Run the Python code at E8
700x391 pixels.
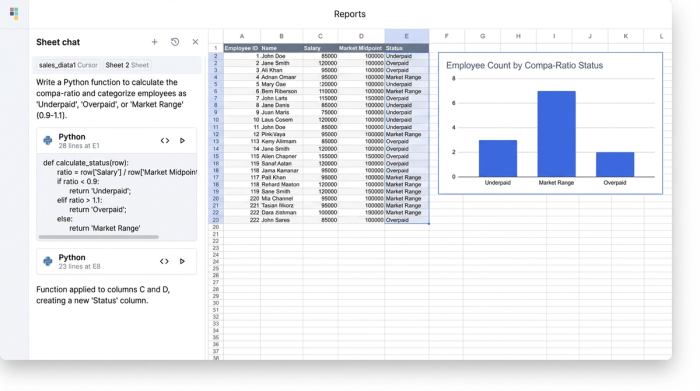pyautogui.click(x=182, y=261)
